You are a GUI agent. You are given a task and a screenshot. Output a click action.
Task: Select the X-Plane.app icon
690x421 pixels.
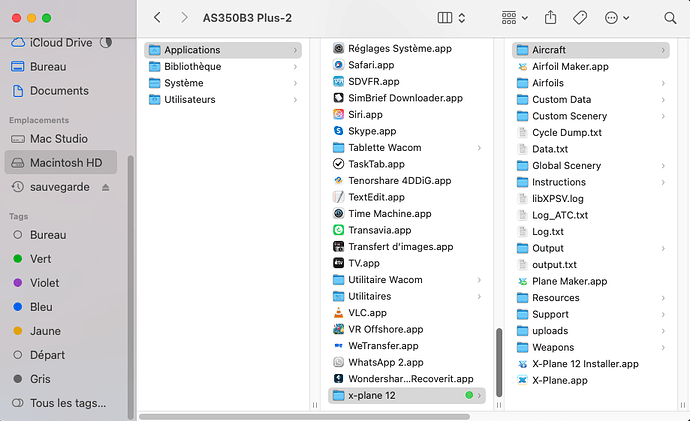click(x=523, y=380)
